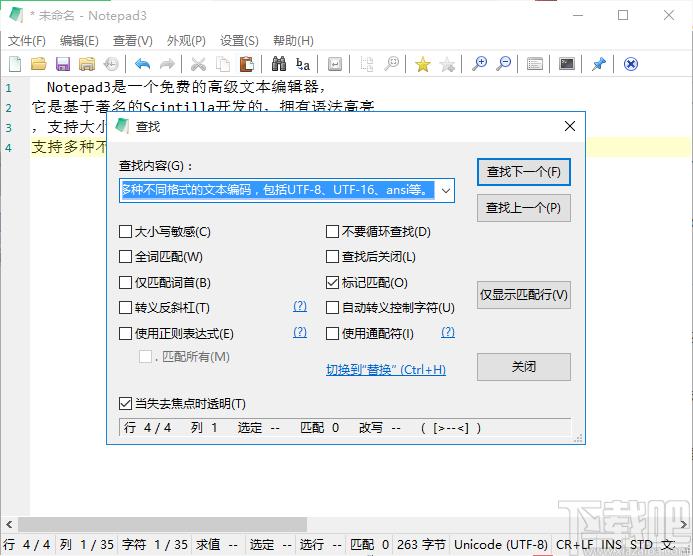This screenshot has width=693, height=556.
Task: Open a file with folder icon
Action: 39,64
